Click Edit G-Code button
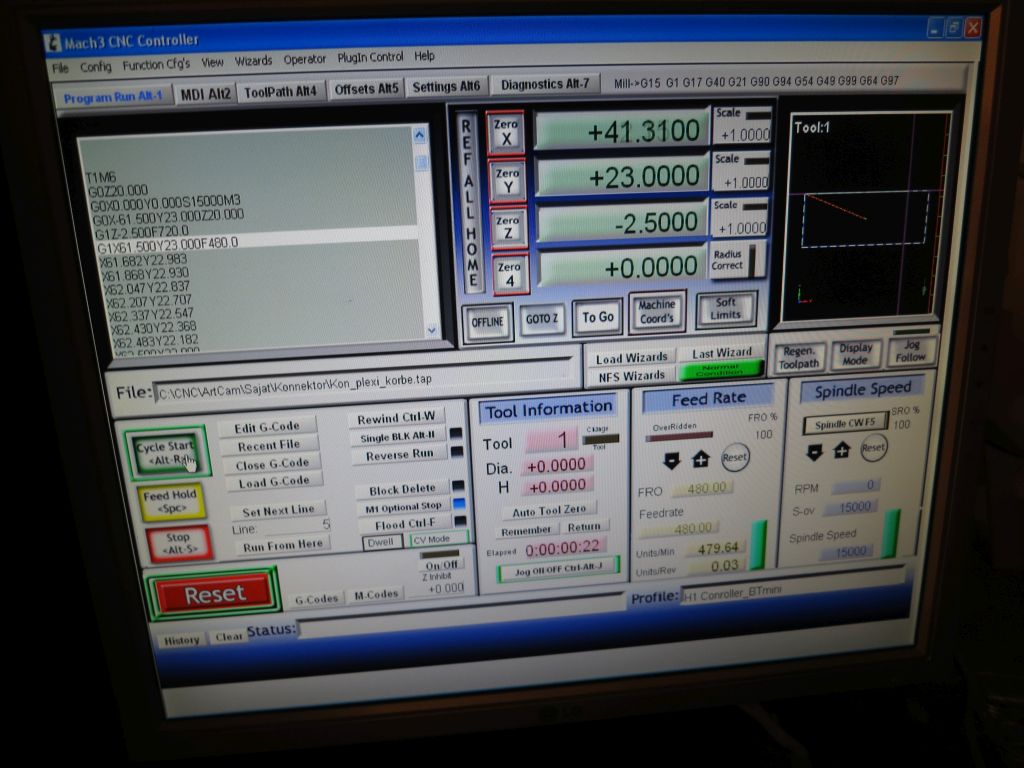This screenshot has width=1024, height=768. pyautogui.click(x=267, y=428)
